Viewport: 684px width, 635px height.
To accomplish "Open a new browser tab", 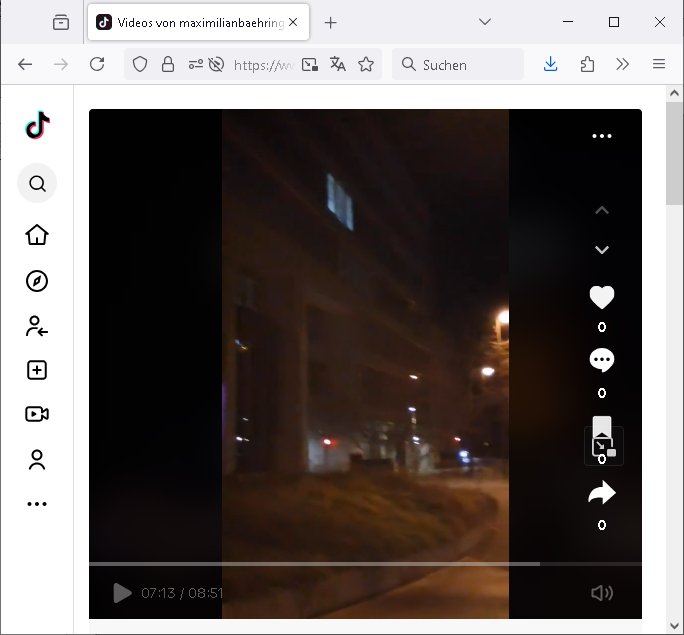I will tap(331, 22).
